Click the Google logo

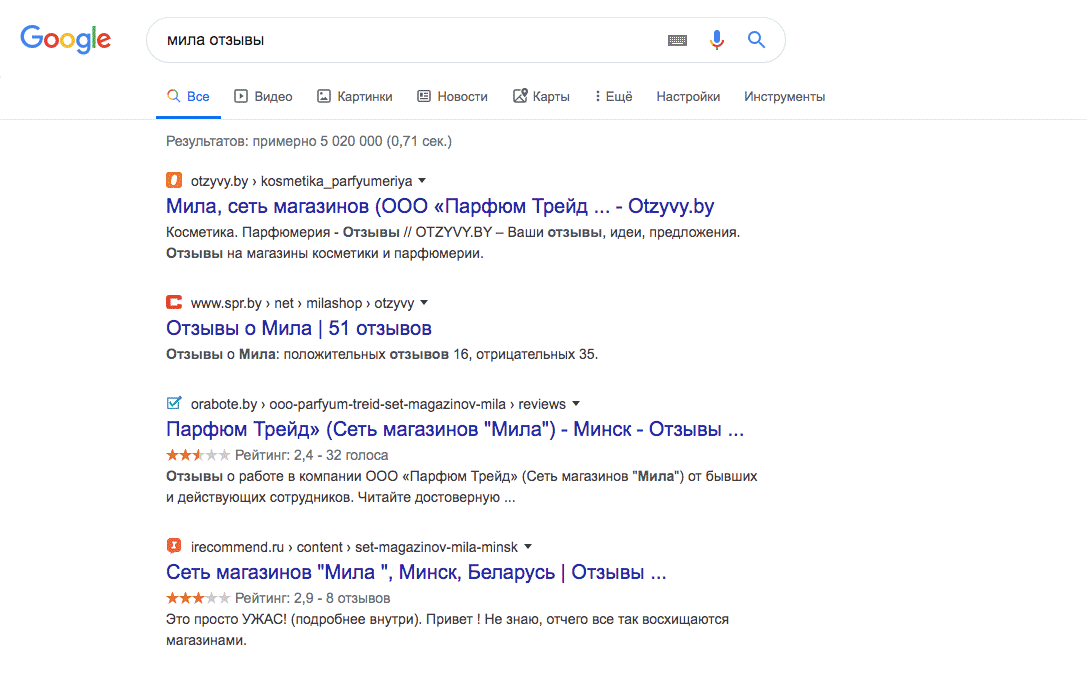65,40
